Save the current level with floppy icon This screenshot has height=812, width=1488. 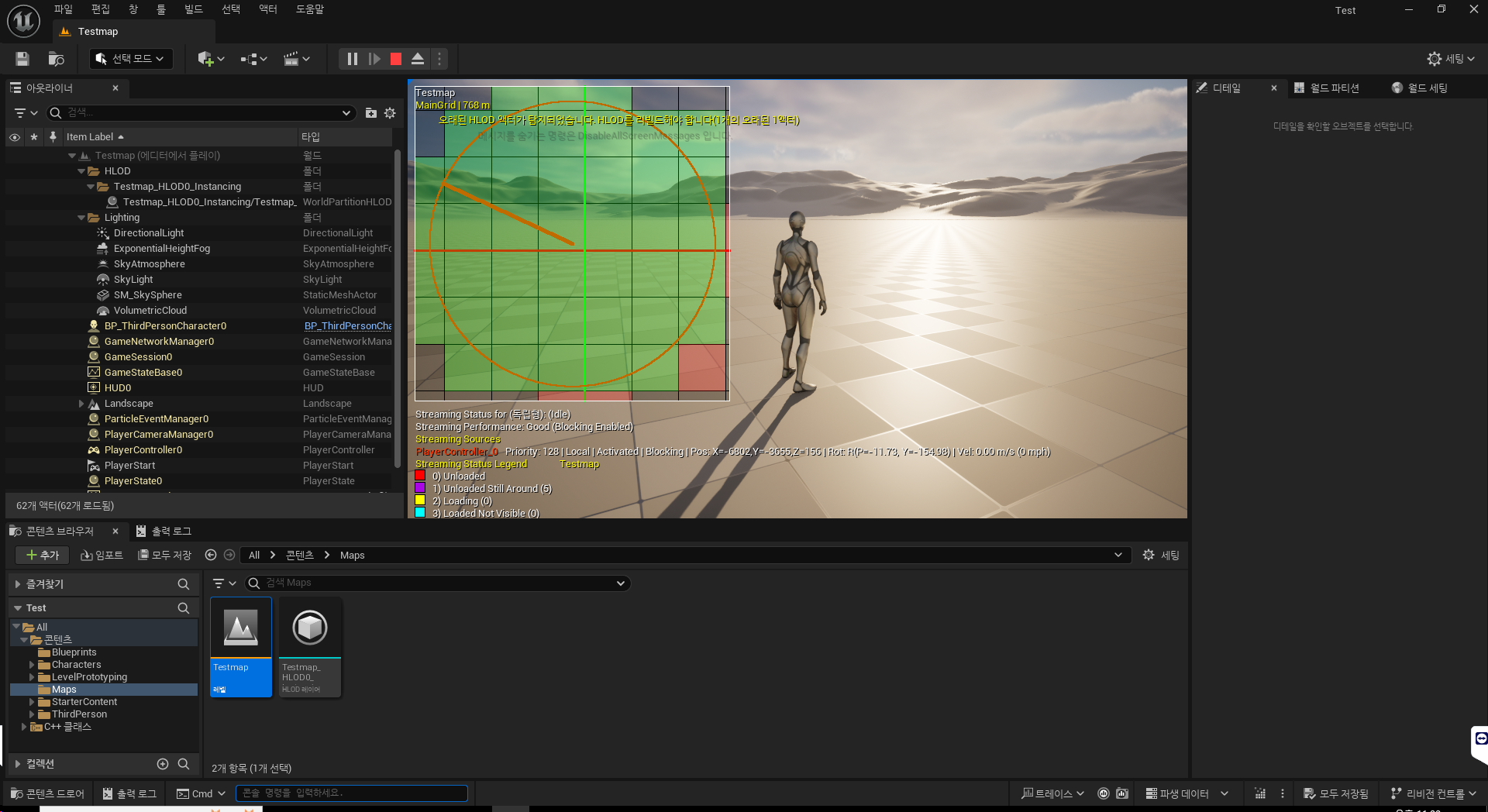click(x=22, y=59)
